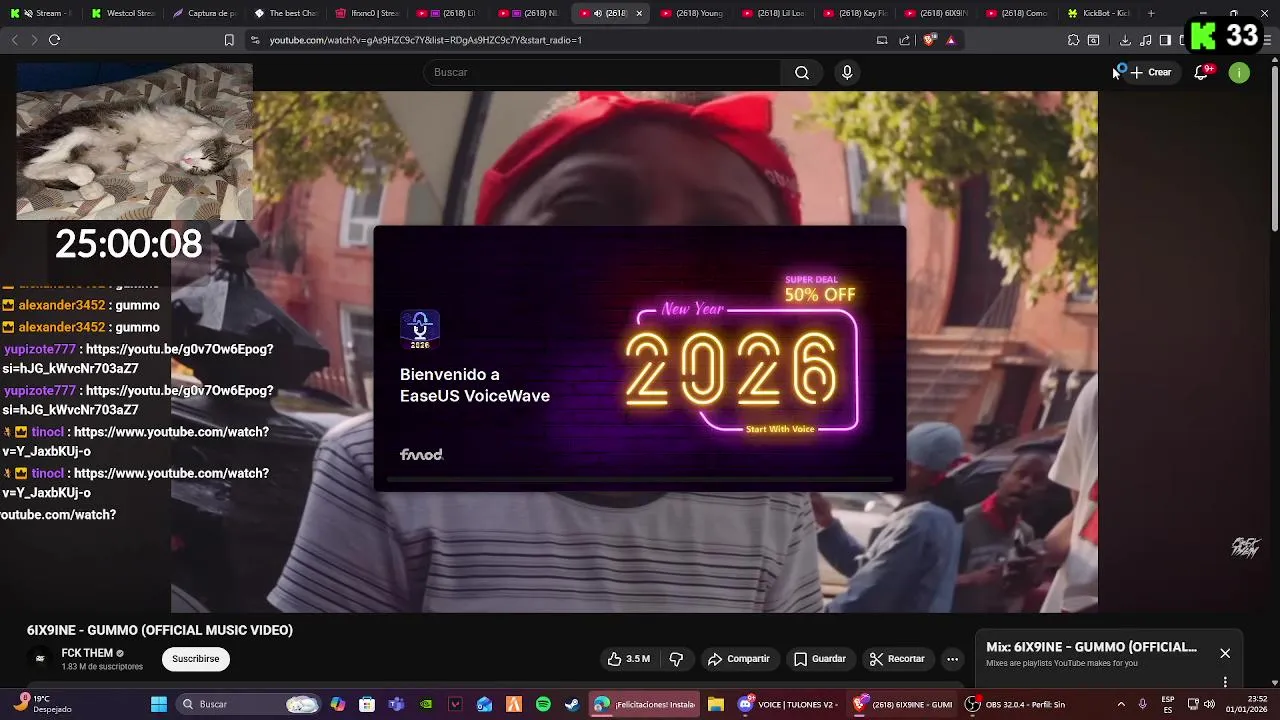
Task: Click the Crear button
Action: pos(1150,72)
